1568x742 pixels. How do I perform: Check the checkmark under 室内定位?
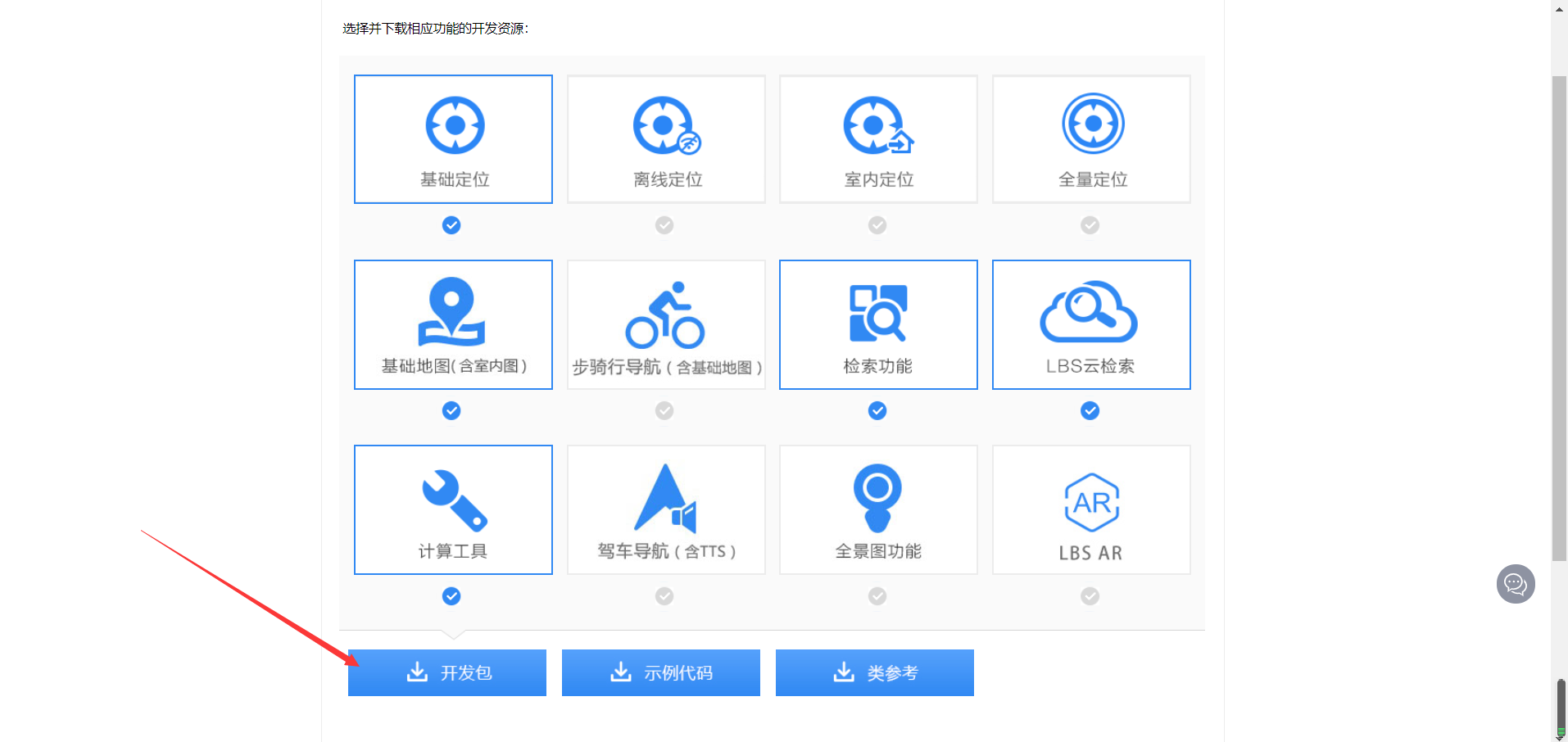click(x=877, y=225)
